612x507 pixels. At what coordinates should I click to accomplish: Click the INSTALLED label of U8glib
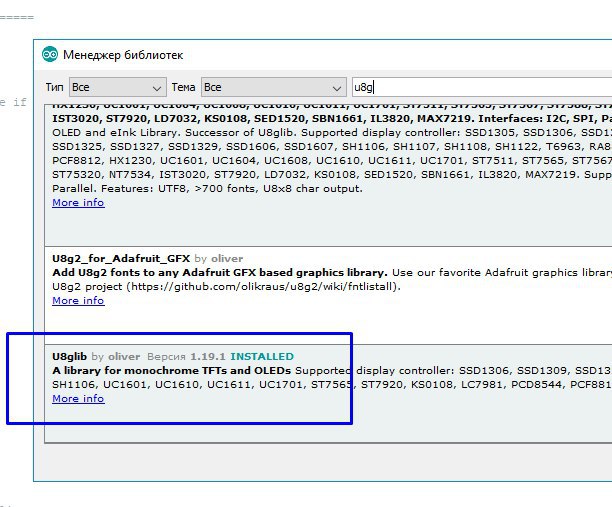(262, 356)
